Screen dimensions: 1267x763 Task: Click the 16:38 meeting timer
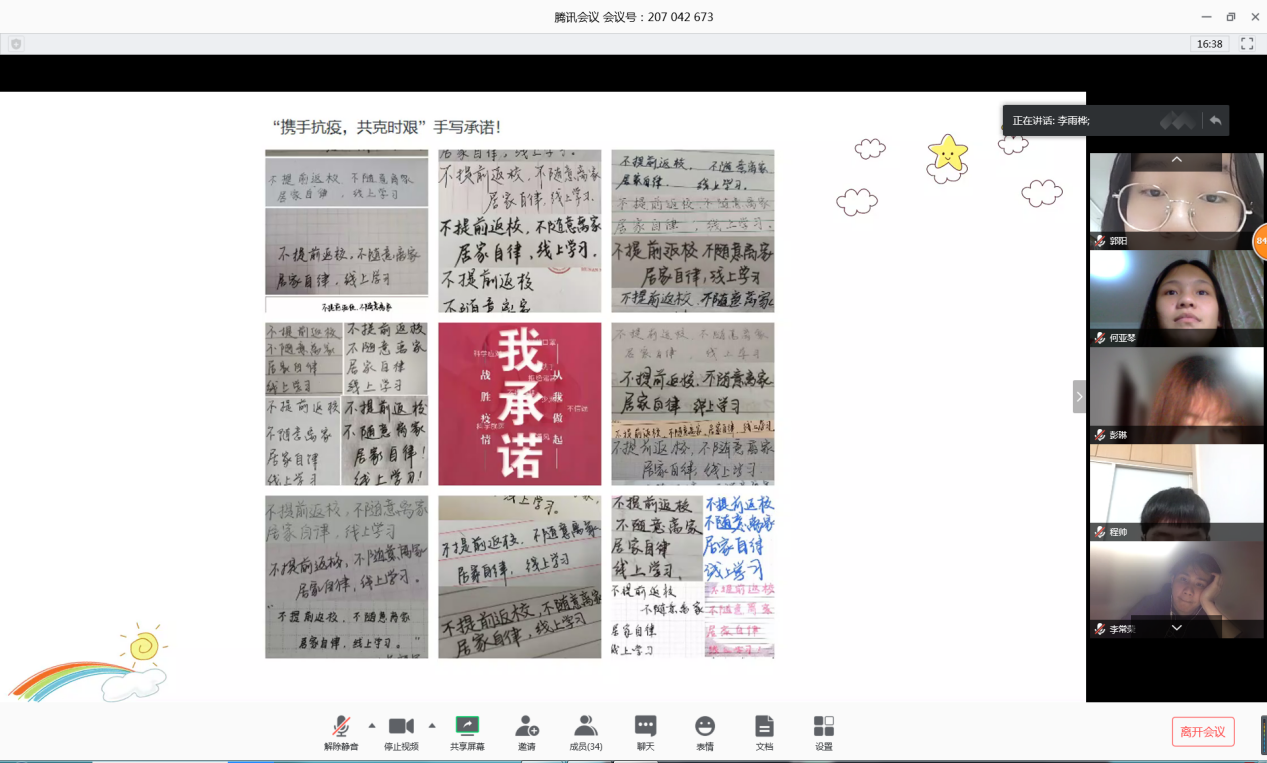click(1209, 44)
